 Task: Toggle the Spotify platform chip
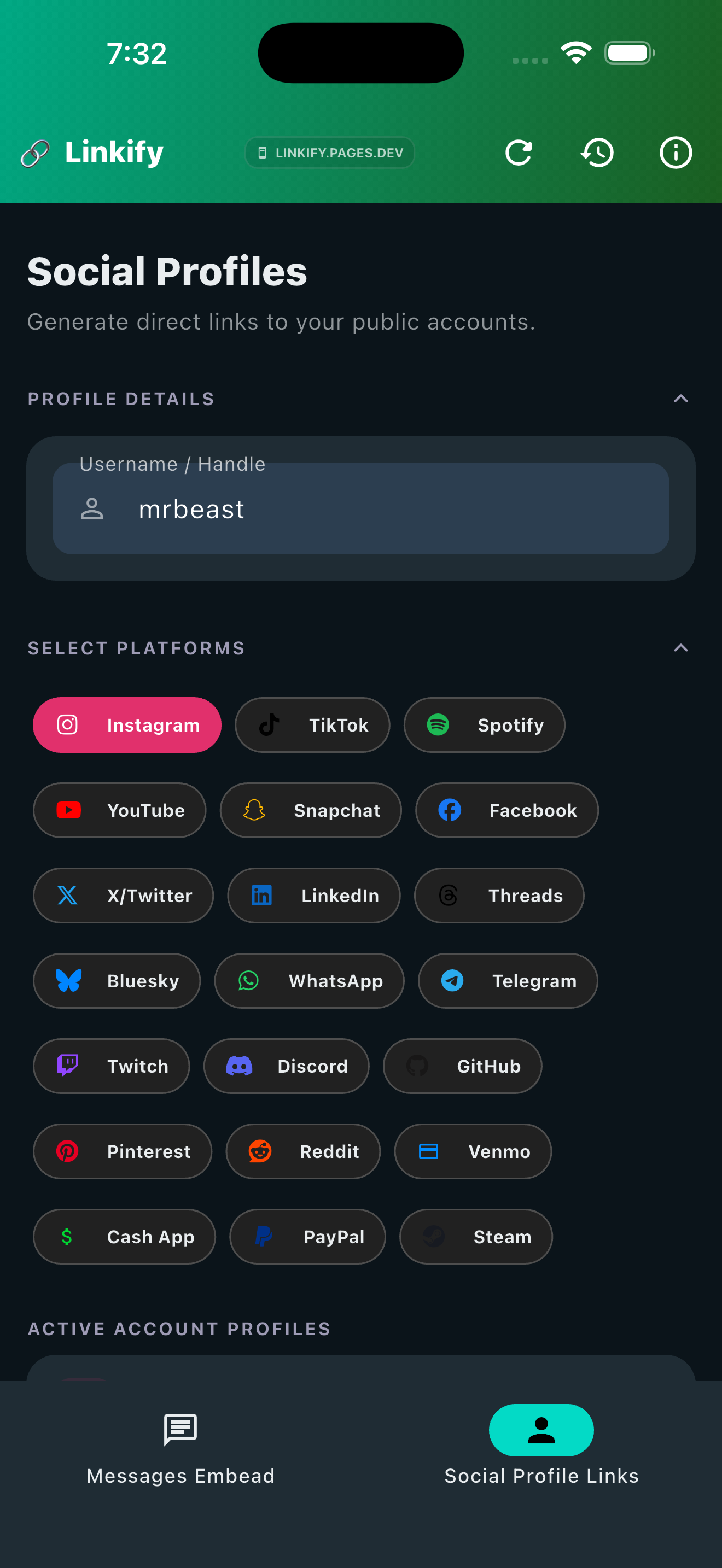click(x=484, y=725)
